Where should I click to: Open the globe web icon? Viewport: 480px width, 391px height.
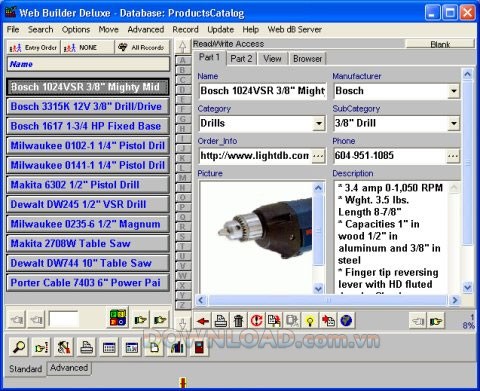point(346,321)
